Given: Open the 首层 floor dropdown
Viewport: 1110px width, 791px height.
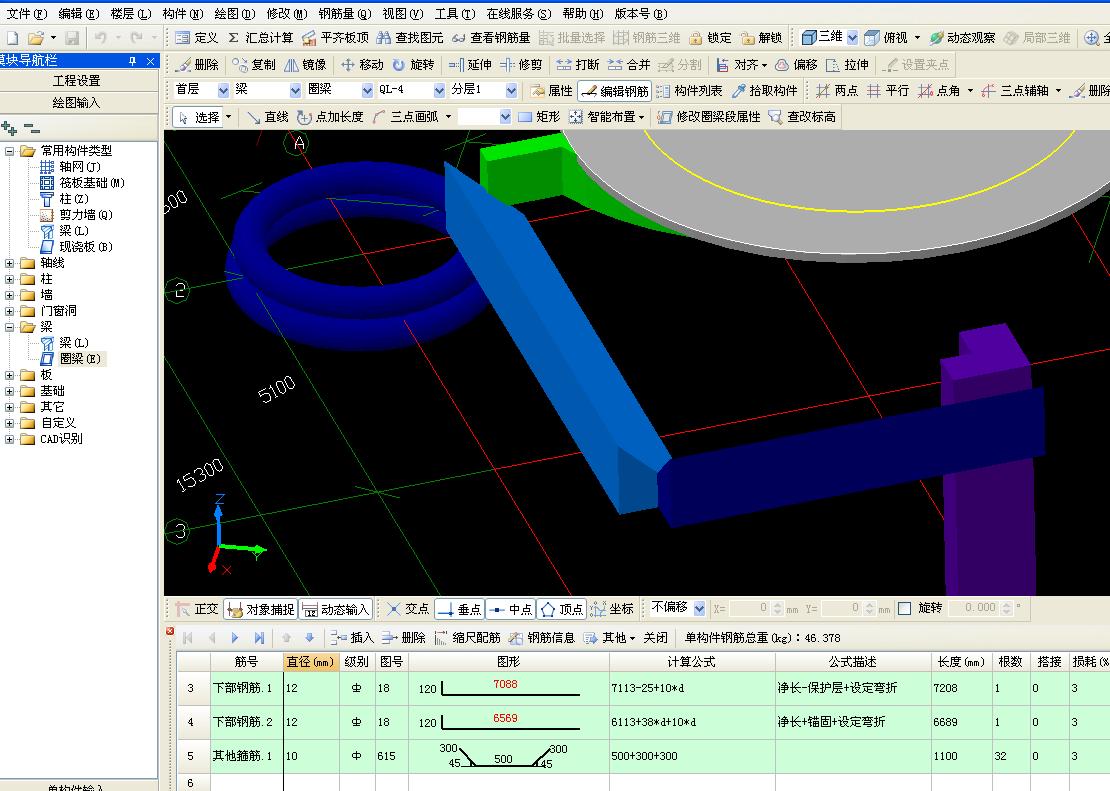Looking at the screenshot, I should click(223, 90).
